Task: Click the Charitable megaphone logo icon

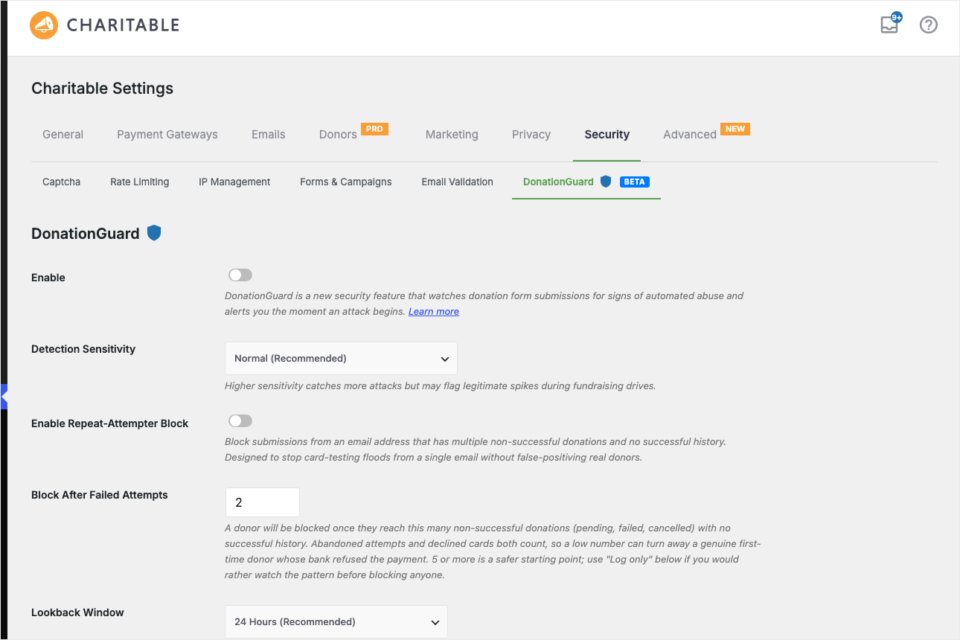Action: tap(44, 25)
